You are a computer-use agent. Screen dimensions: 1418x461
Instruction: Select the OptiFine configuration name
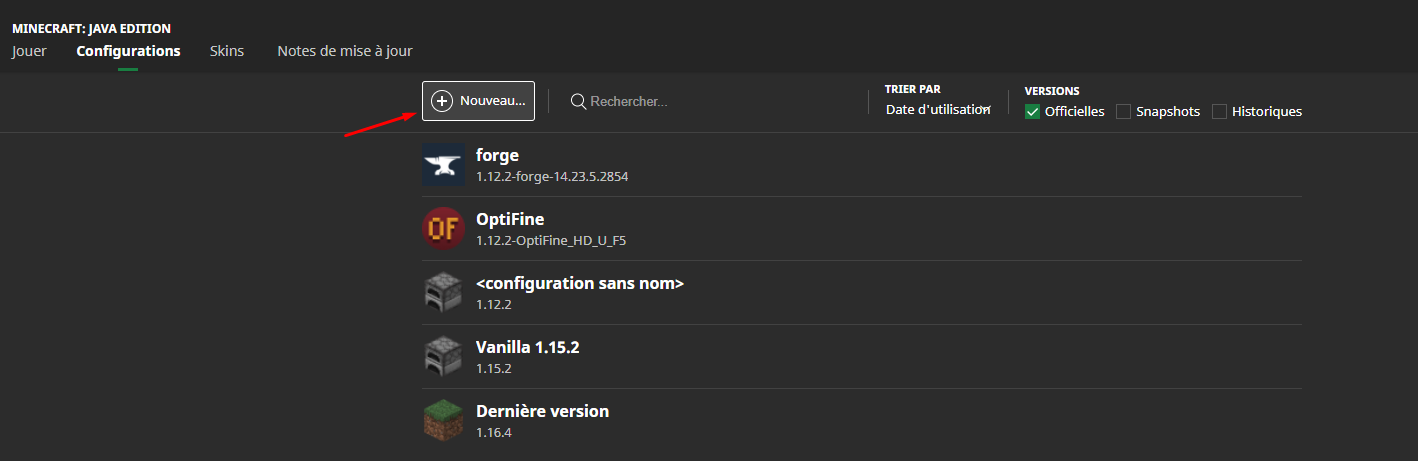(x=510, y=219)
